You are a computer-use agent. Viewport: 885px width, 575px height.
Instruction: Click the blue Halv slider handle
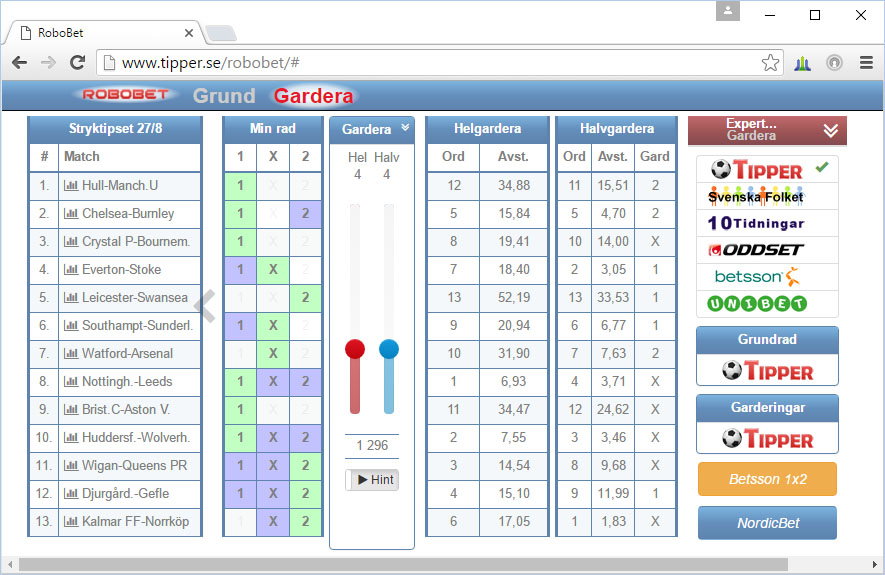point(389,349)
